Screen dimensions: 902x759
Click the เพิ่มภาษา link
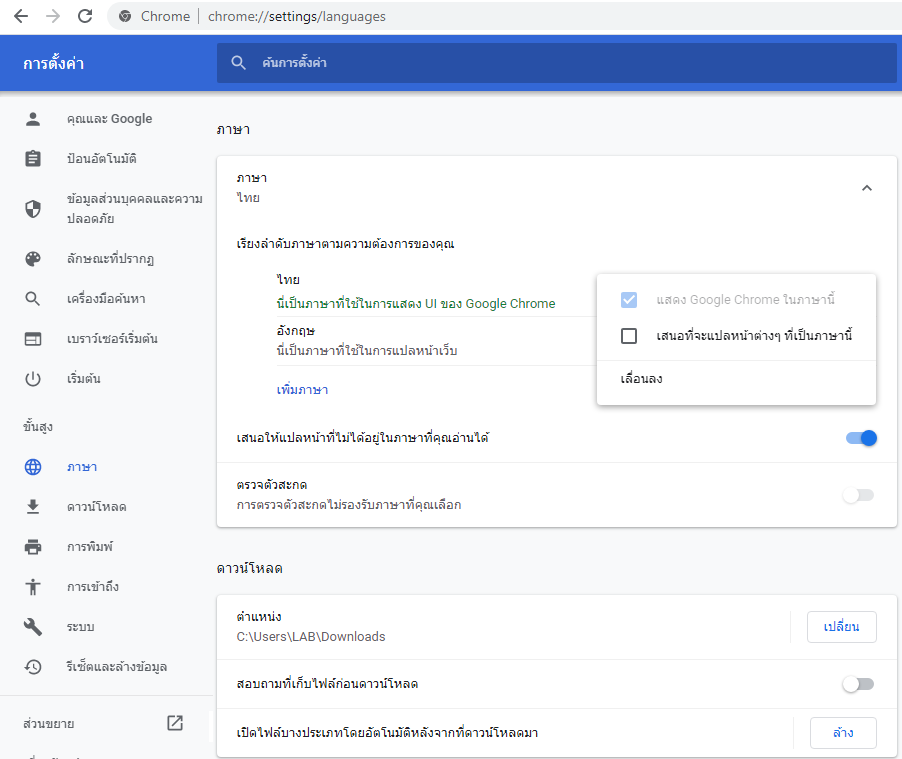tap(302, 390)
